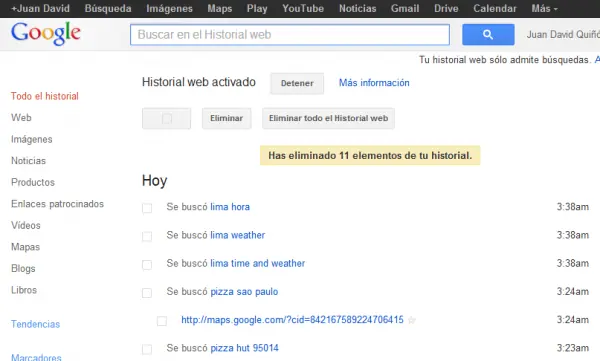Expand the 'Más' dropdown in top bar
Screen dimensions: 600x361
544,8
